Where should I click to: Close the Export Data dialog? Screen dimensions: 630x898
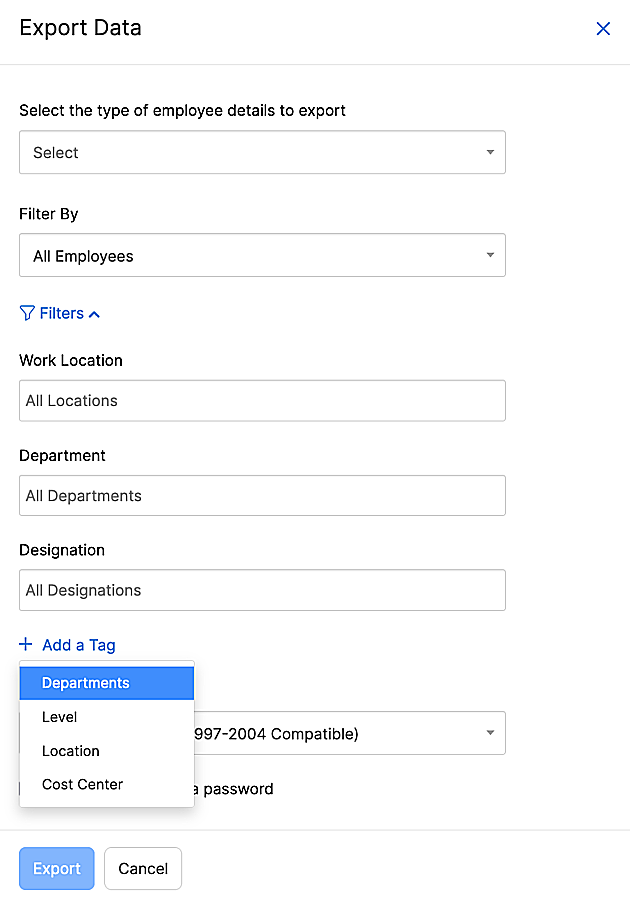point(603,29)
